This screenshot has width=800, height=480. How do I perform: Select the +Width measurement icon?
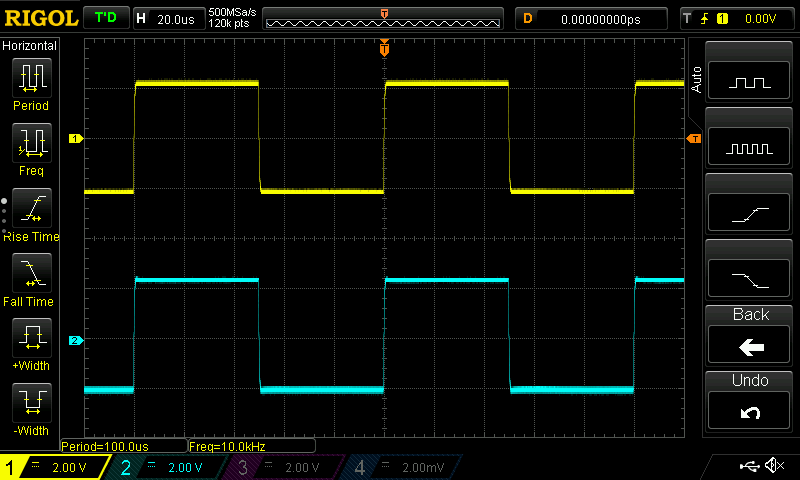pos(32,338)
